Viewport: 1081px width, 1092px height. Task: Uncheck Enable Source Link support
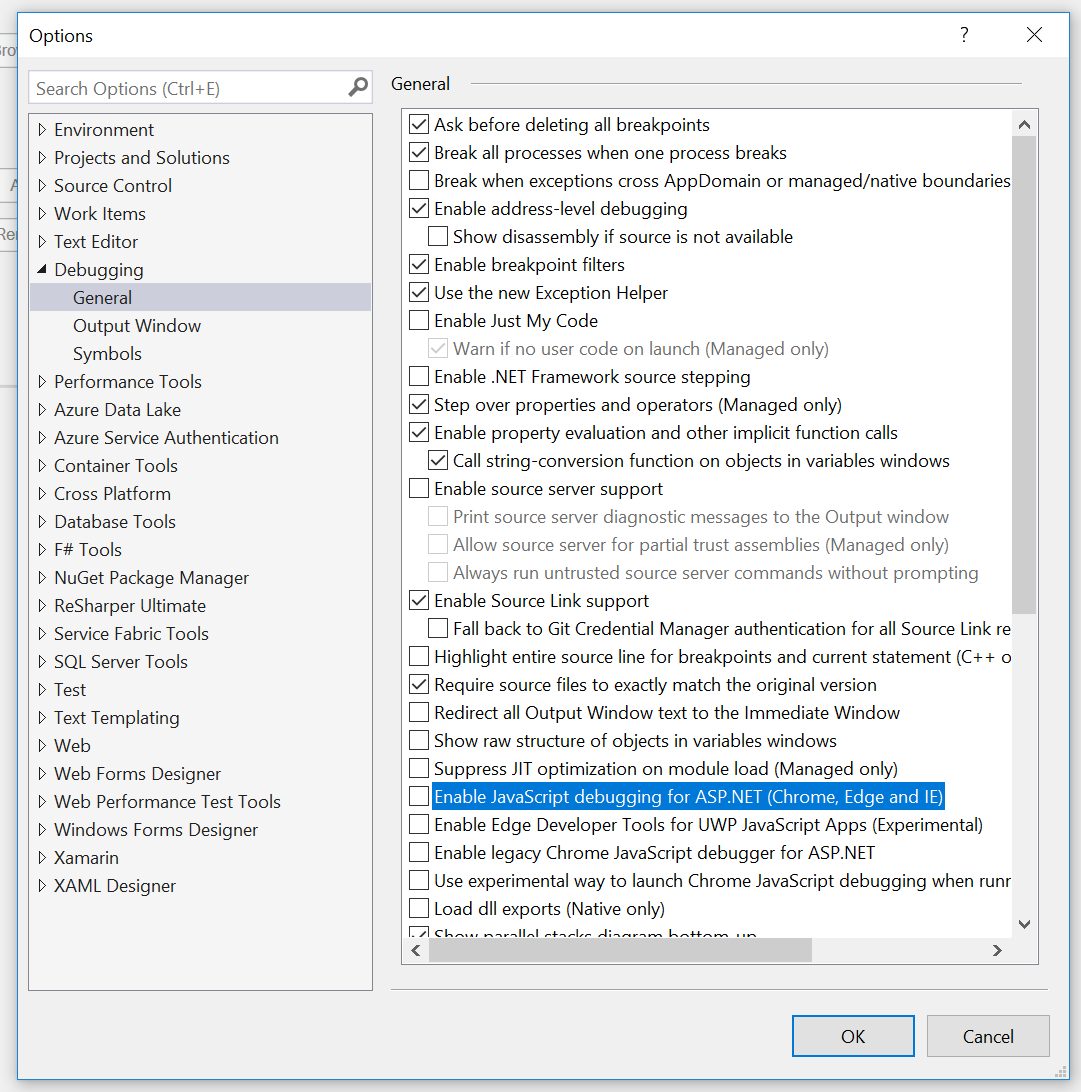(419, 600)
